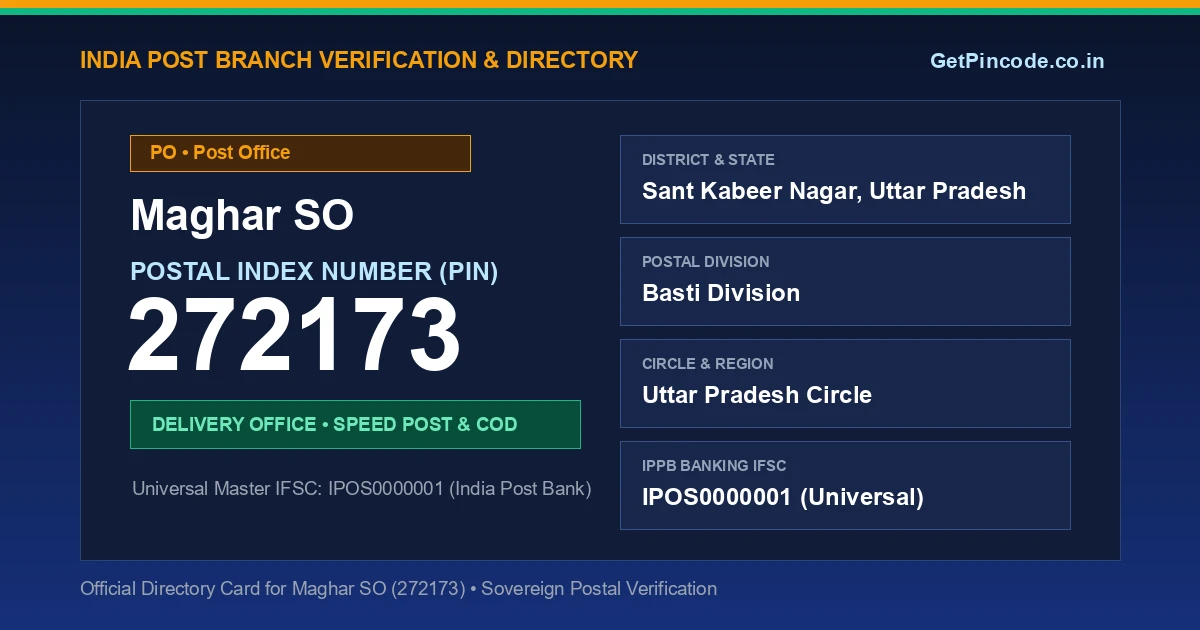
Task: Select the large PIN 272173
Action: pos(294,337)
